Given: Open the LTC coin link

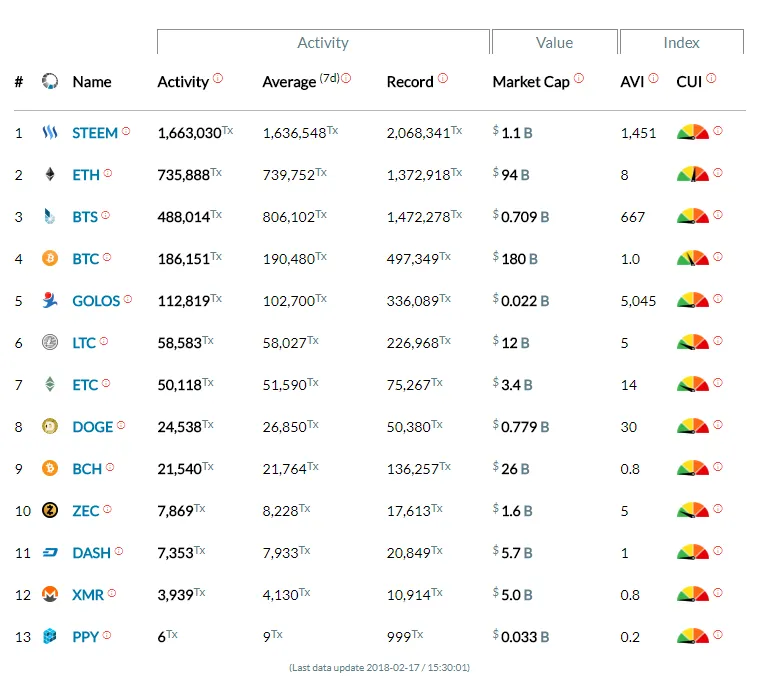Looking at the screenshot, I should pyautogui.click(x=84, y=343).
